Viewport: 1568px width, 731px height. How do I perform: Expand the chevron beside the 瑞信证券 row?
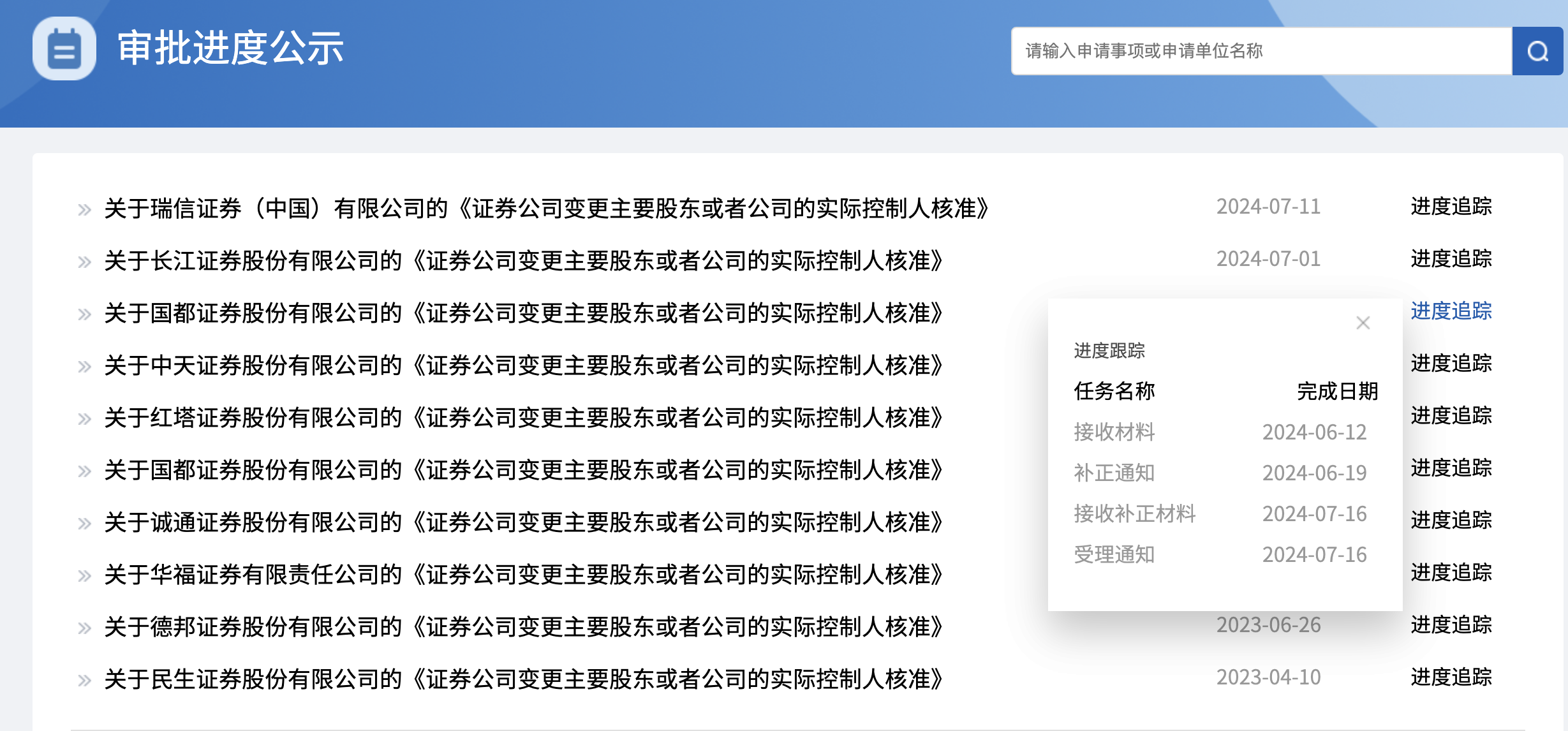pyautogui.click(x=84, y=209)
